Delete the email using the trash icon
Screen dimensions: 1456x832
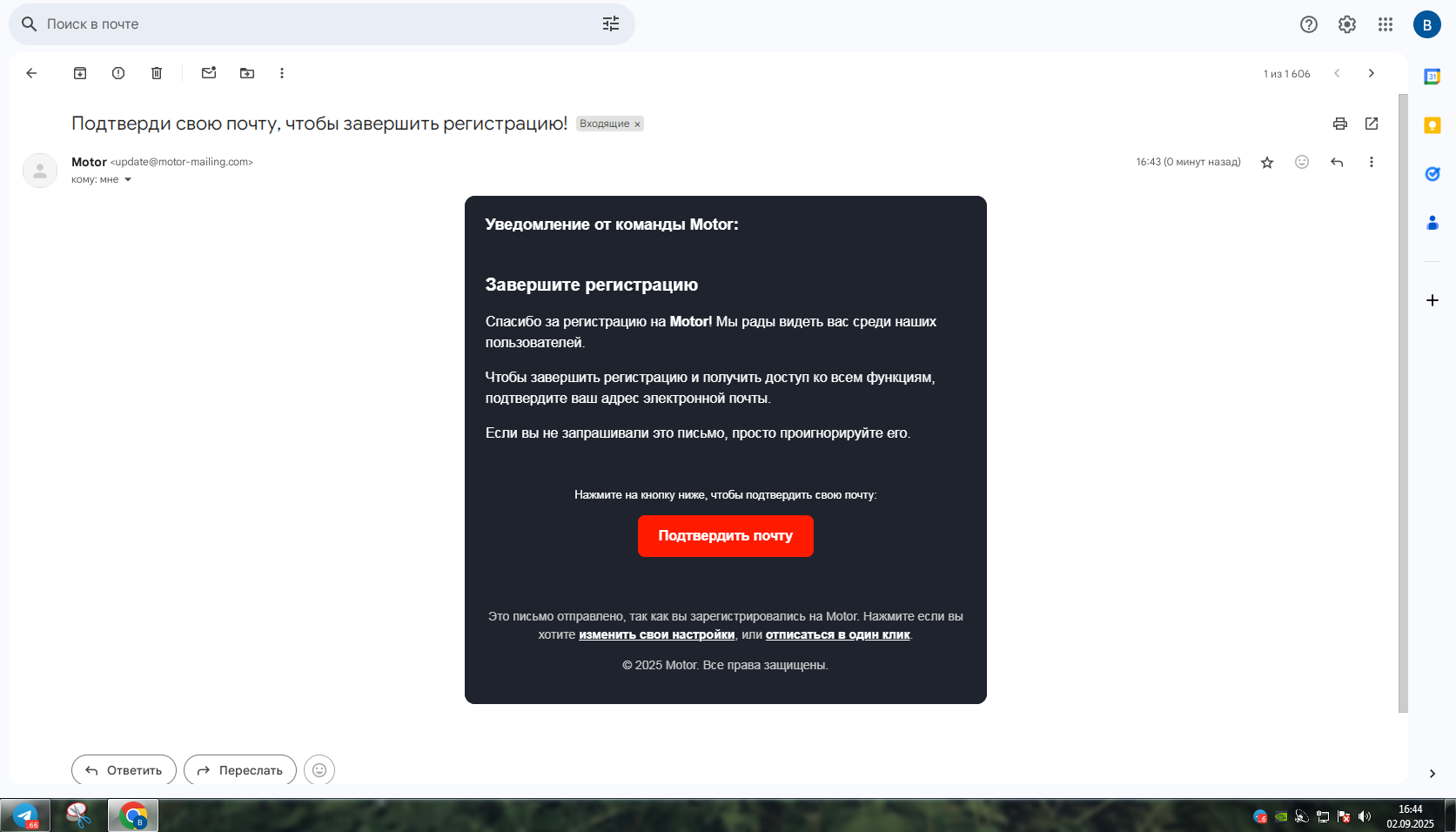point(157,73)
